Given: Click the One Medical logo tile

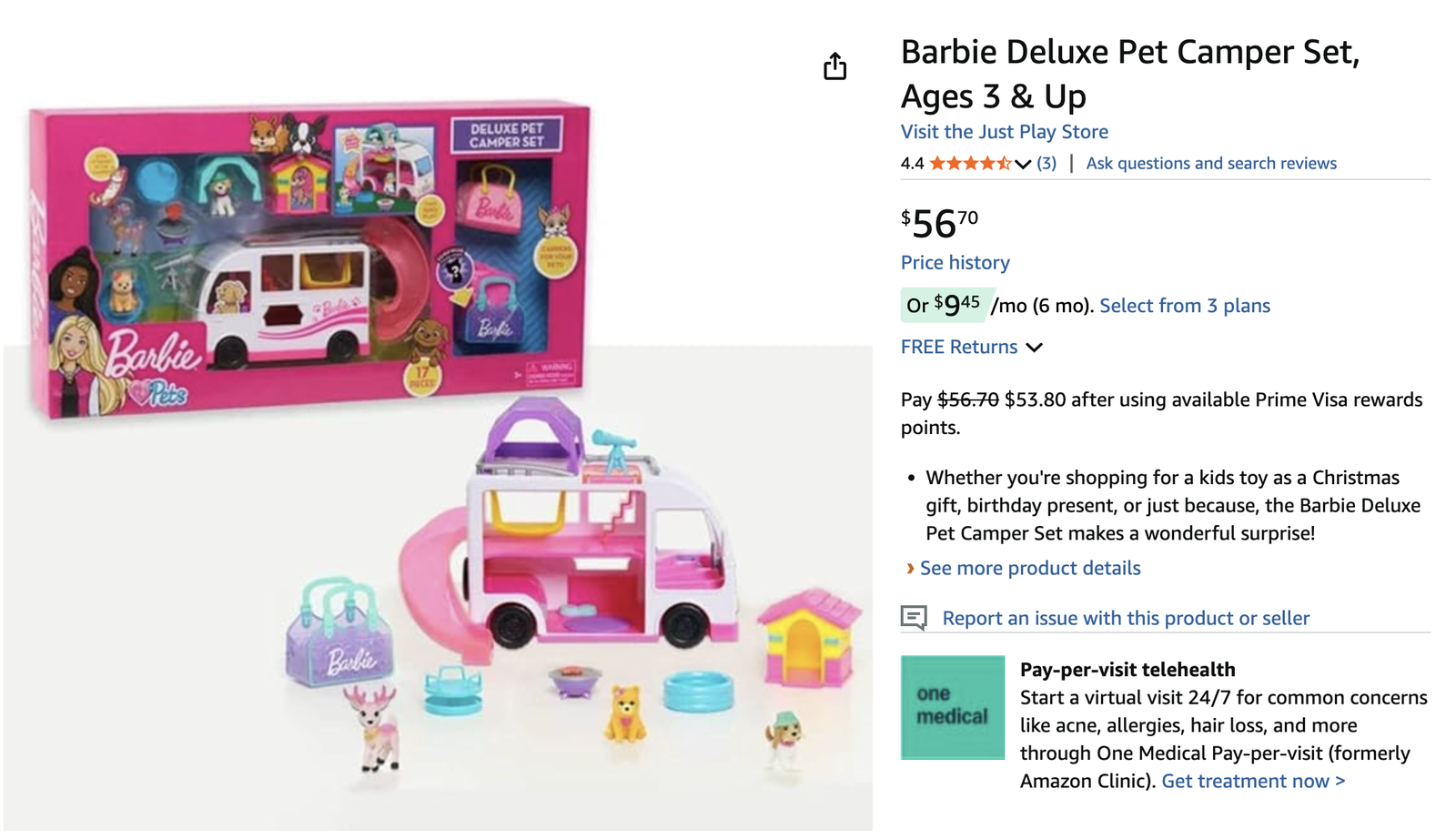Looking at the screenshot, I should tap(952, 707).
